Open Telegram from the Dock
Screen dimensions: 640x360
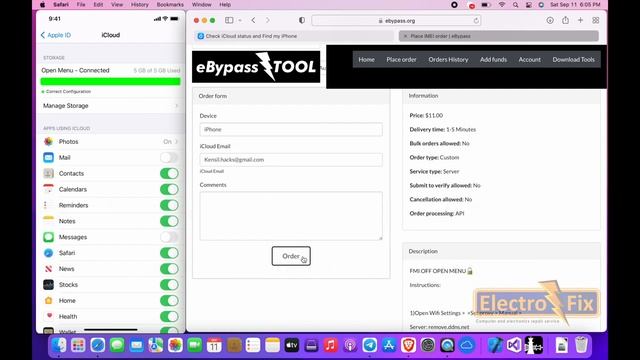369,345
